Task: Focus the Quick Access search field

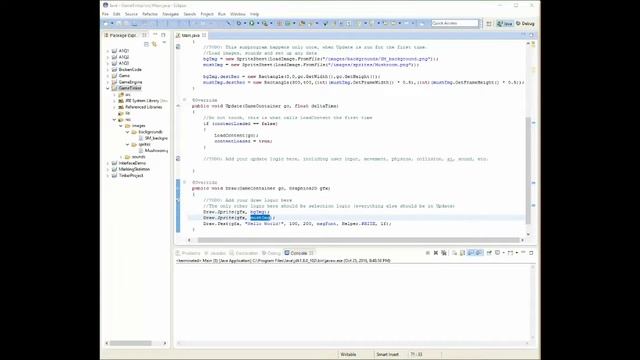Action: pos(455,23)
